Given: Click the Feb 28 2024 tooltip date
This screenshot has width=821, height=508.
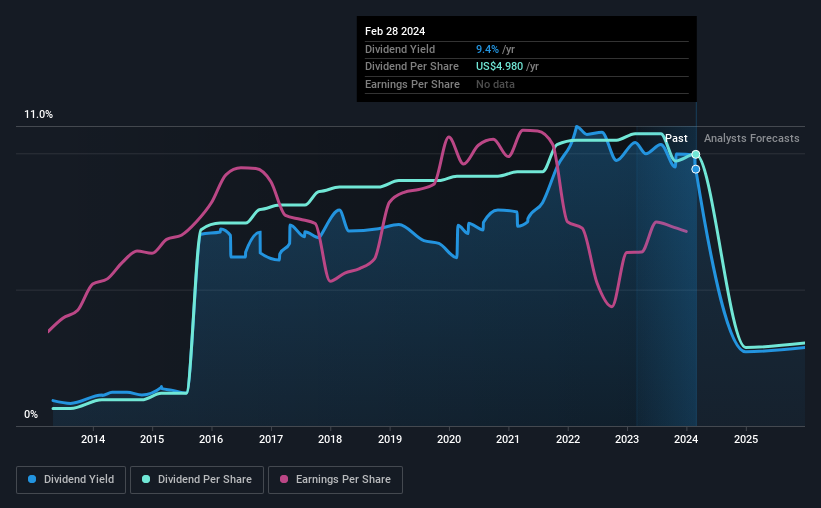Looking at the screenshot, I should point(395,31).
